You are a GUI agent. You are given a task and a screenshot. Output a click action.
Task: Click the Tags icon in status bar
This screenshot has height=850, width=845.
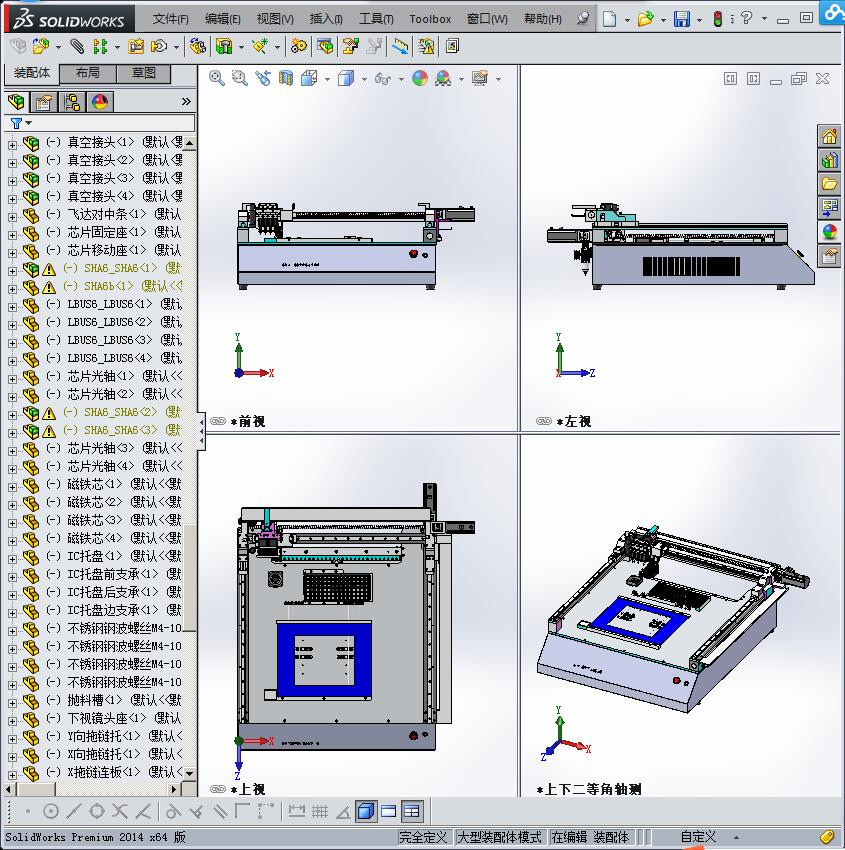pyautogui.click(x=827, y=837)
